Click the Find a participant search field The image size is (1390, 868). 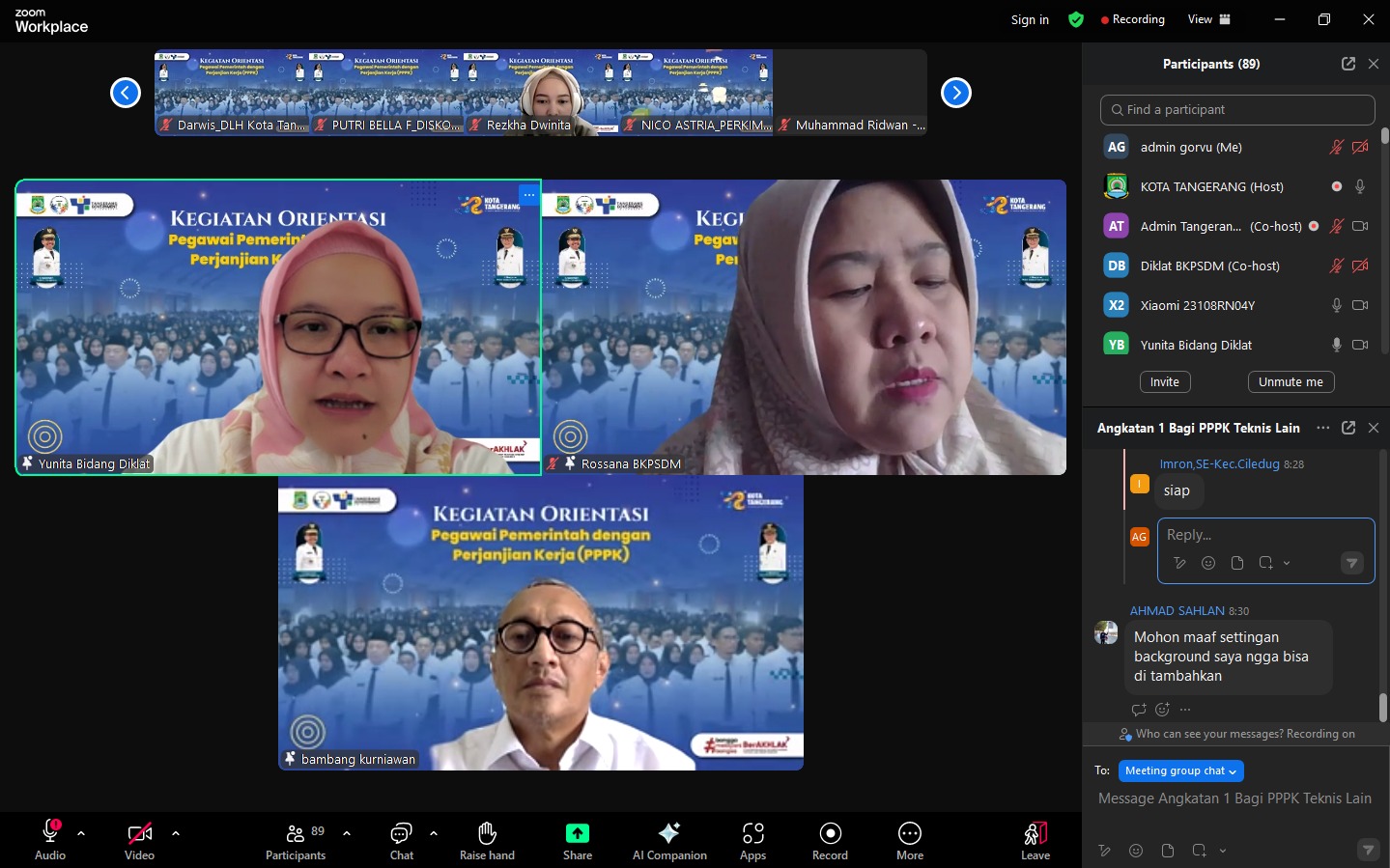click(x=1237, y=110)
